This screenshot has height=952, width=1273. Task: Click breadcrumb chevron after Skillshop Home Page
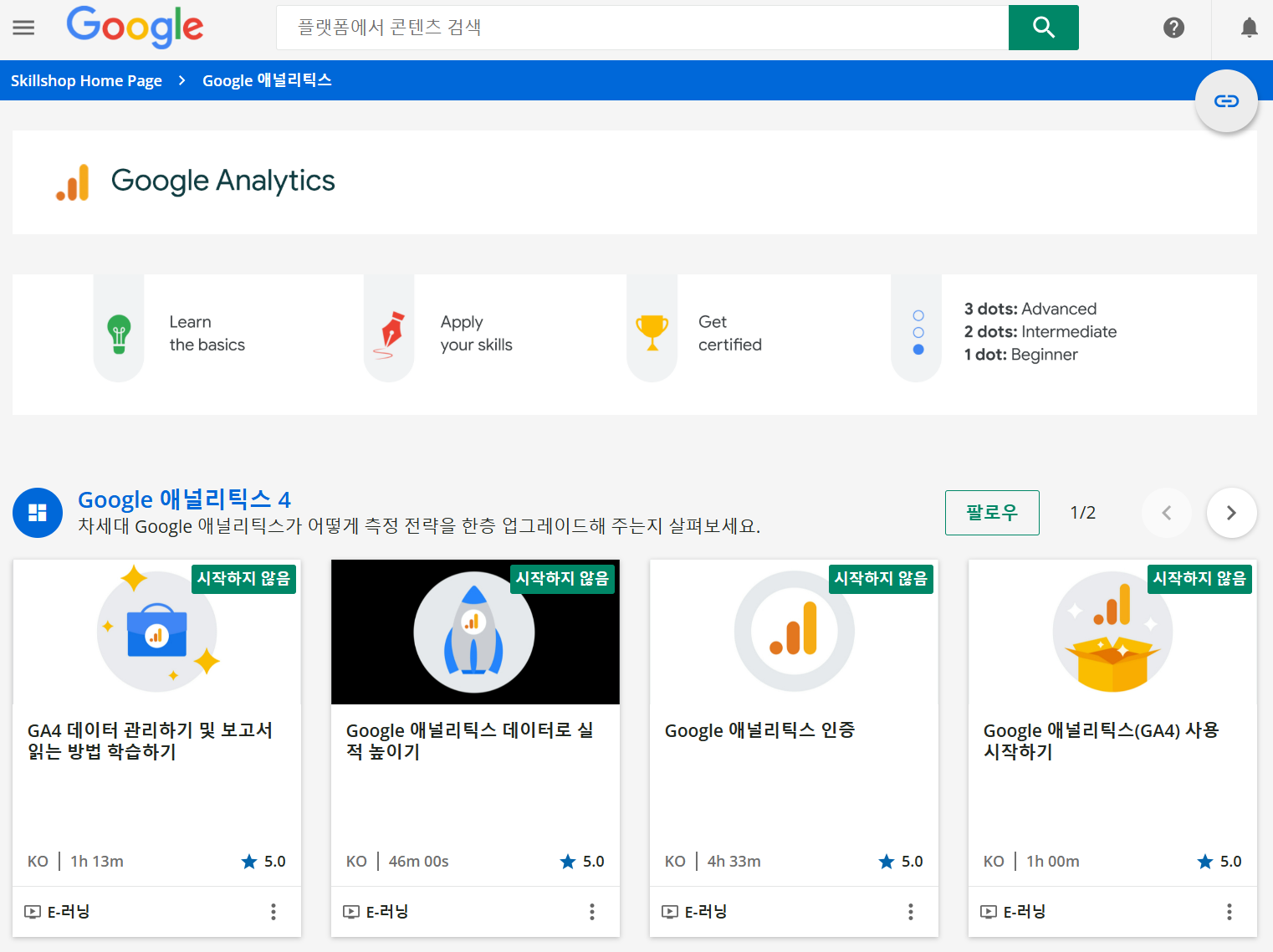tap(181, 80)
